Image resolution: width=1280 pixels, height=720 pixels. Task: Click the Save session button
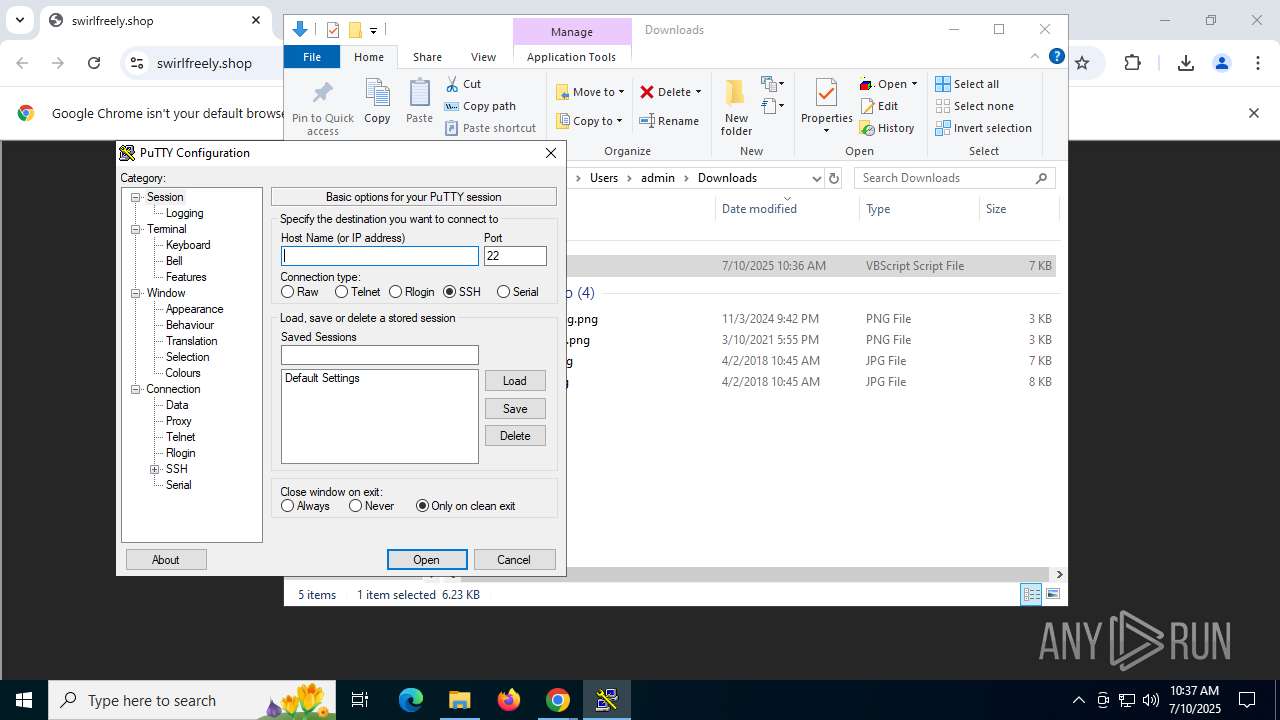(515, 409)
